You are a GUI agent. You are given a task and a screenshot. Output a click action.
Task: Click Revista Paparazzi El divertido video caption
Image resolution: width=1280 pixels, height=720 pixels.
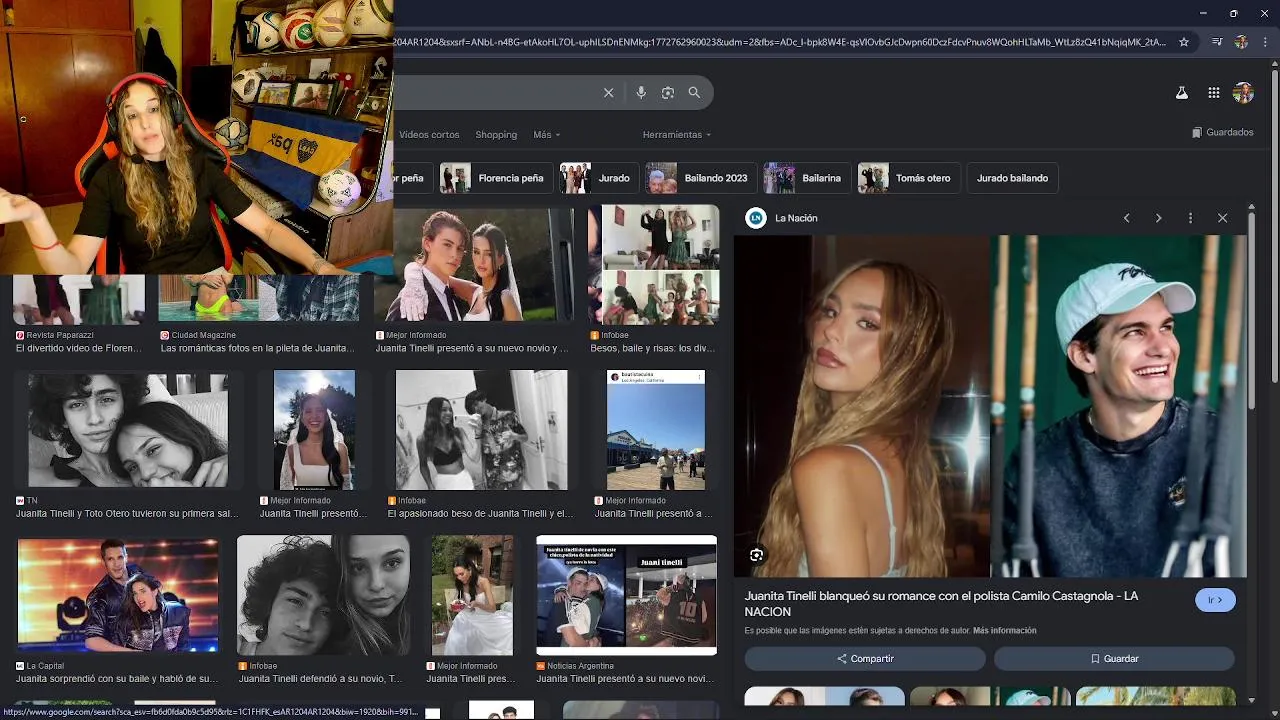coord(78,348)
